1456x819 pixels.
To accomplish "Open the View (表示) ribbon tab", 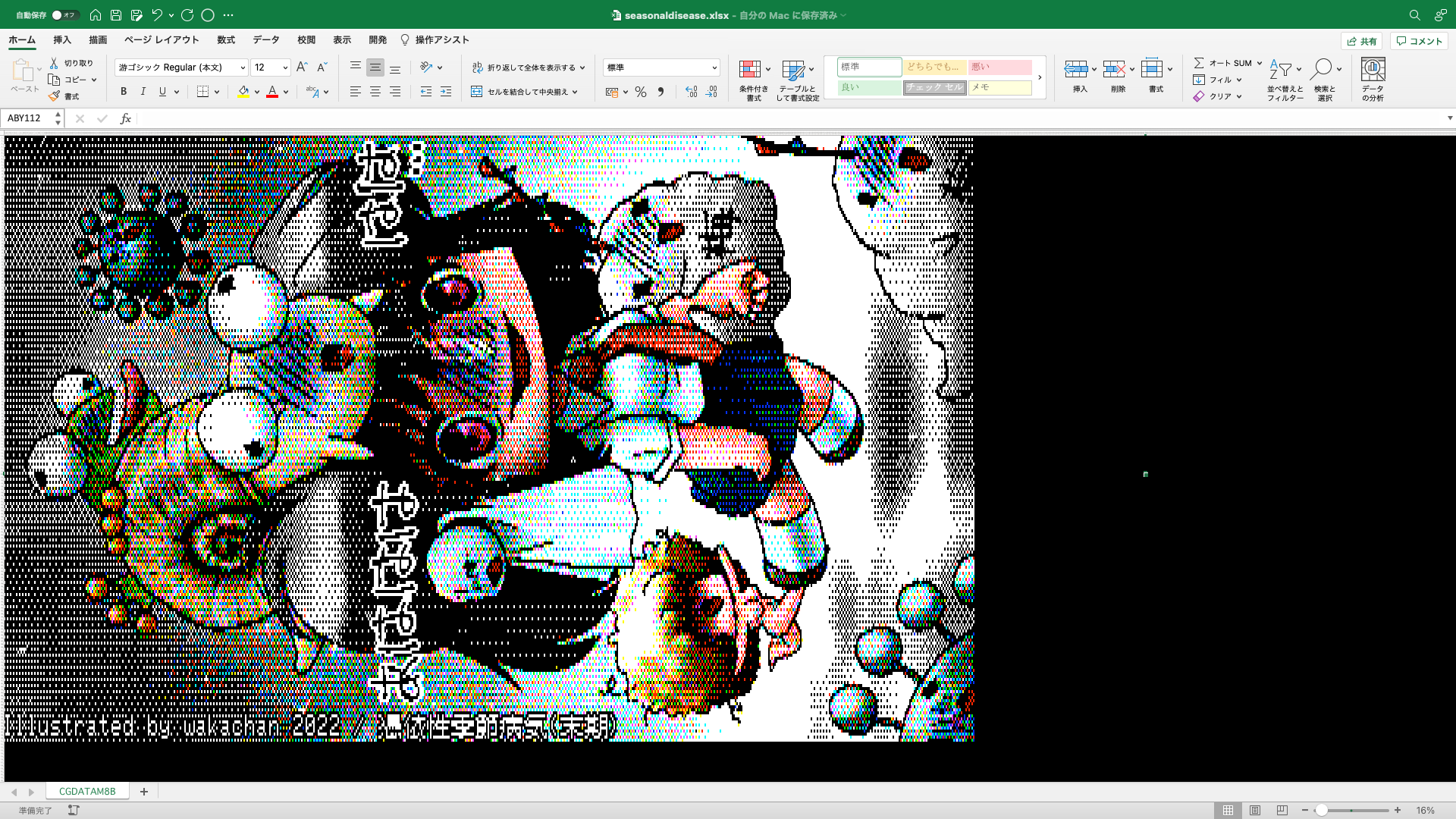I will coord(342,40).
